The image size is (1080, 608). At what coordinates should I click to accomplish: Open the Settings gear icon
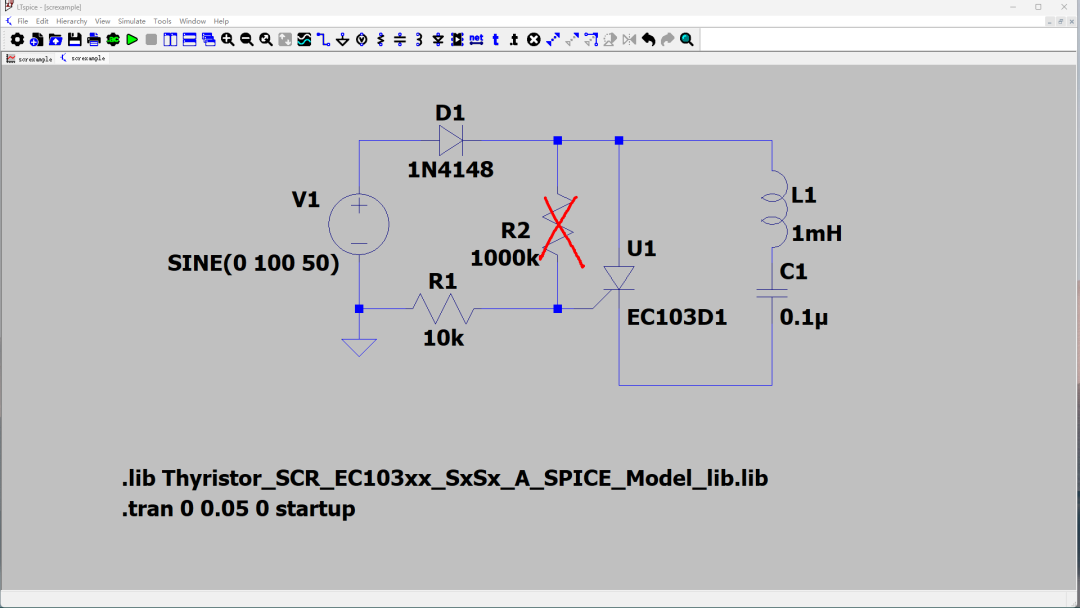(x=17, y=40)
